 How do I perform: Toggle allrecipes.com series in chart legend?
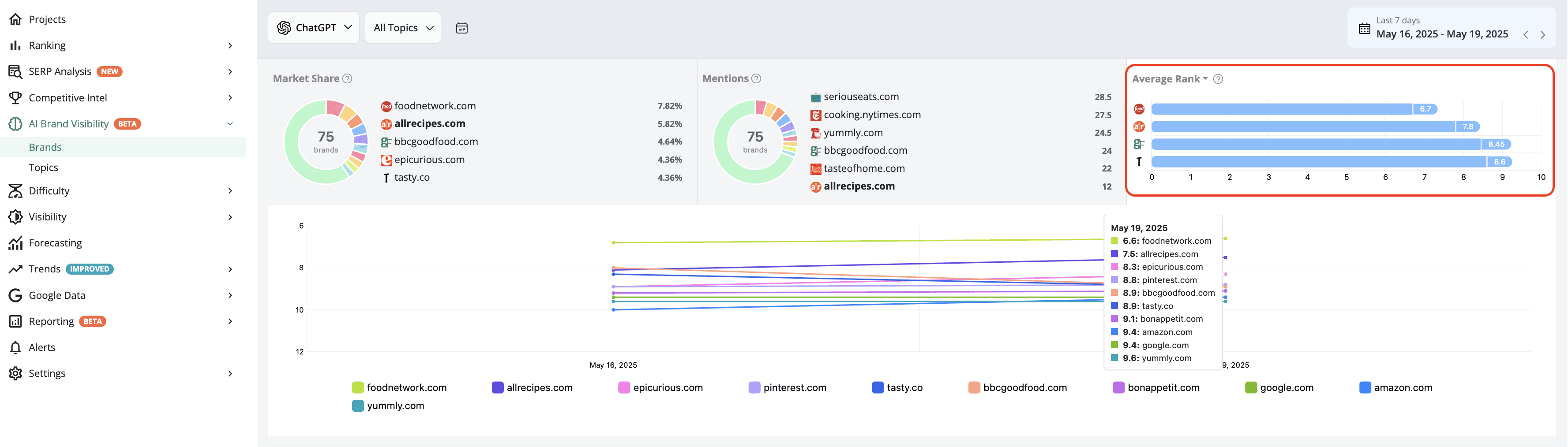tap(532, 388)
